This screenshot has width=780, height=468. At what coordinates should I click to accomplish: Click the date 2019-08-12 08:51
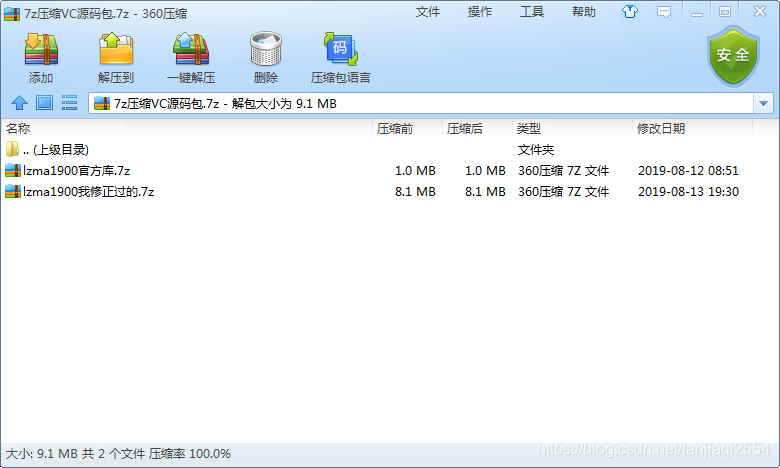[x=688, y=171]
